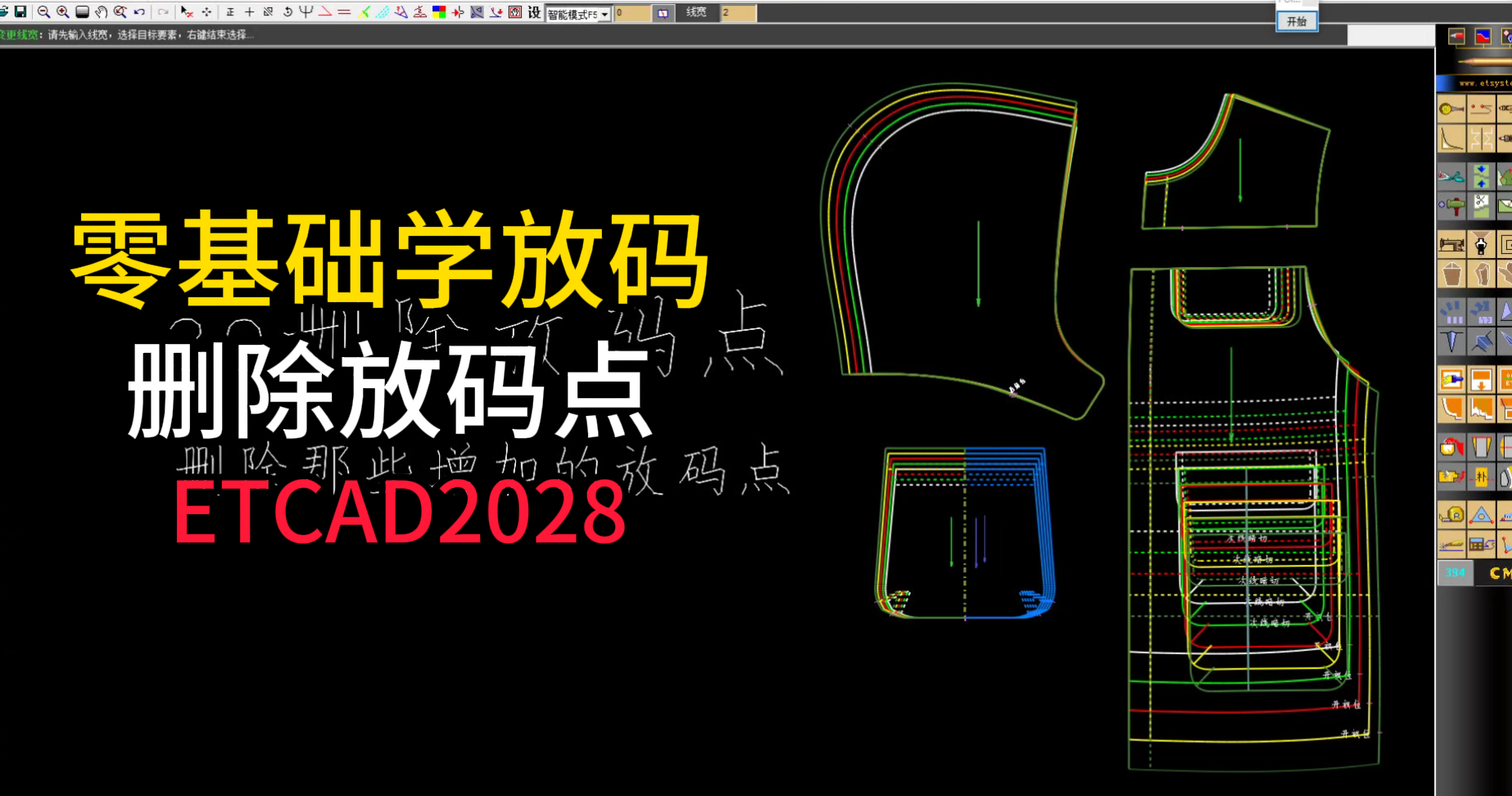Screen dimensions: 1512x796
Task: Click the plus crosshair toolbar icon
Action: click(x=249, y=11)
